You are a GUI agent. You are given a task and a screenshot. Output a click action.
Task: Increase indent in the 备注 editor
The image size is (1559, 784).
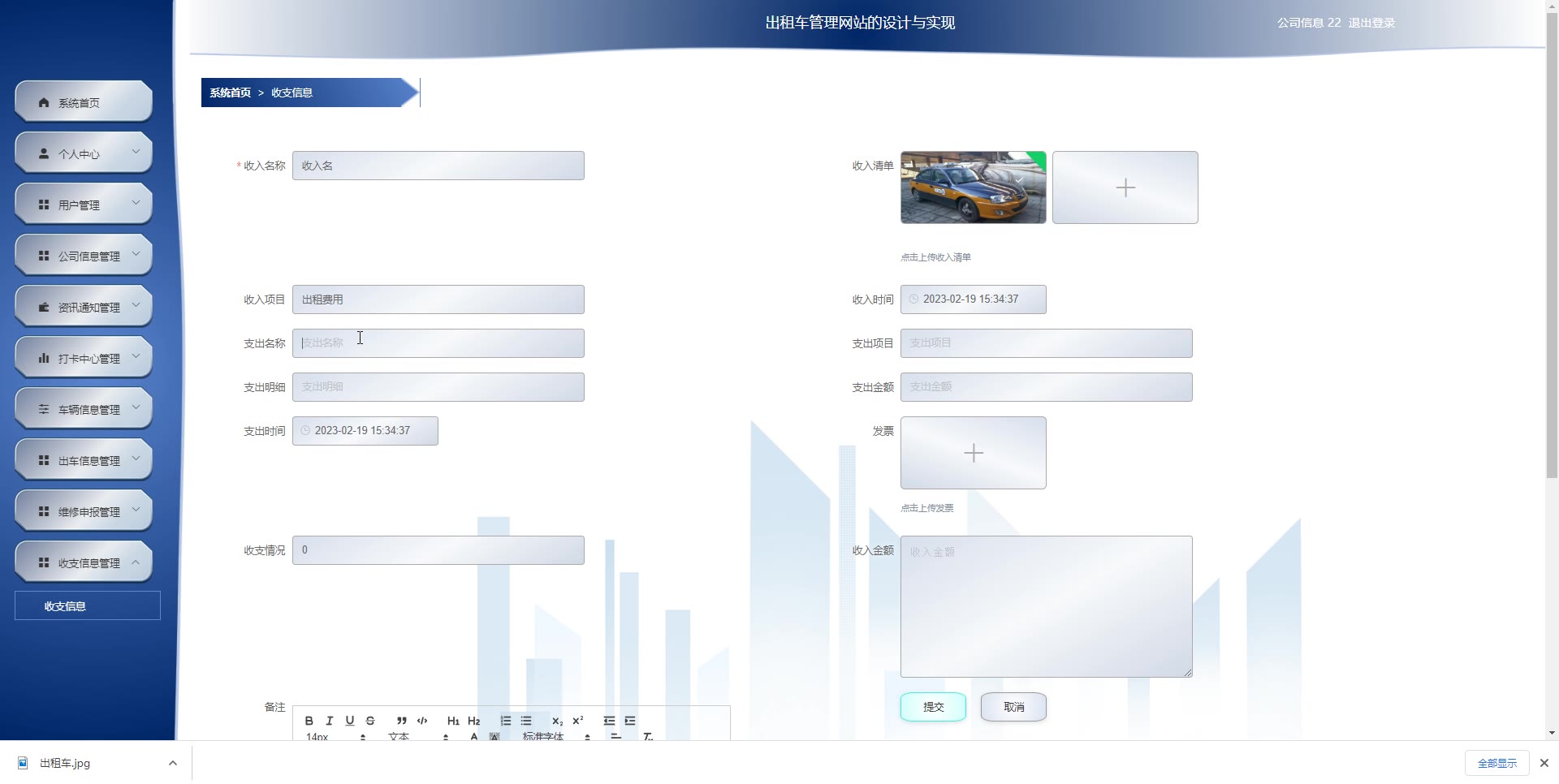click(630, 721)
